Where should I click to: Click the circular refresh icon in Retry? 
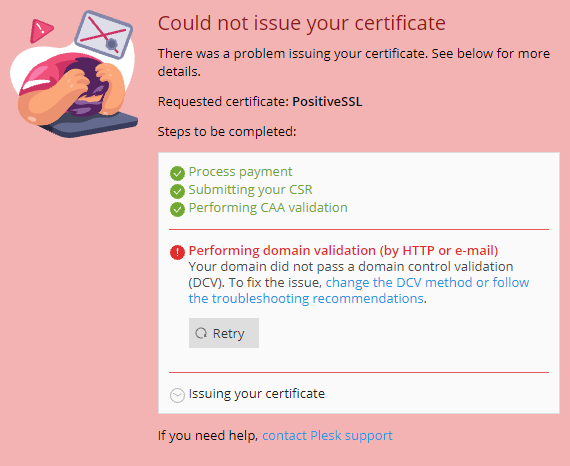[x=201, y=333]
